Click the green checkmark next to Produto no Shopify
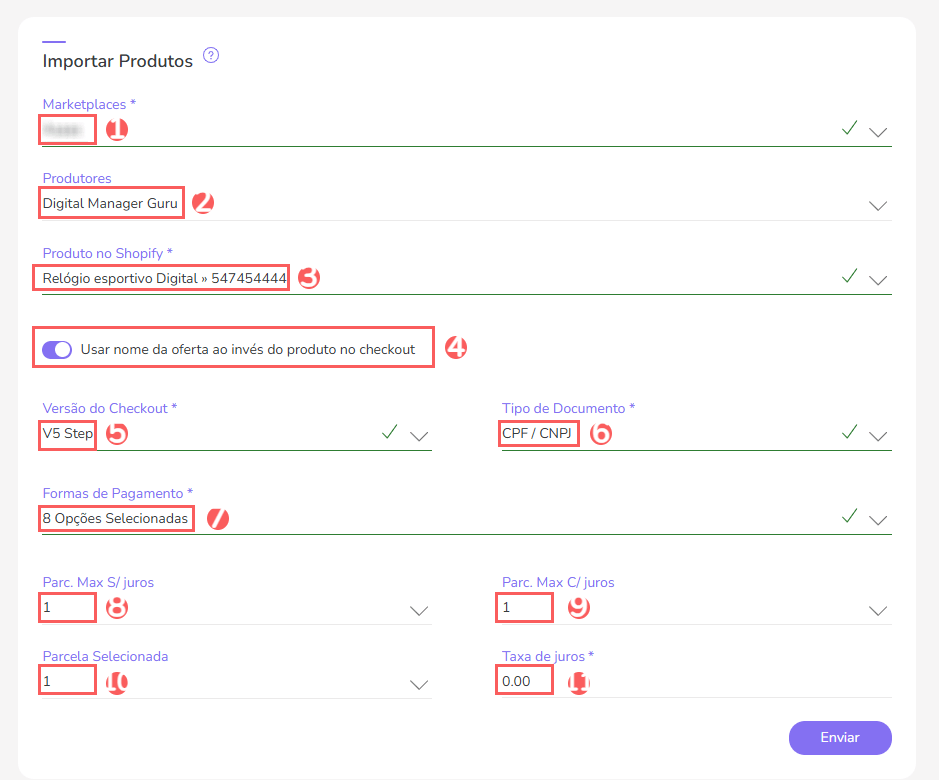The height and width of the screenshot is (780, 939). click(849, 278)
